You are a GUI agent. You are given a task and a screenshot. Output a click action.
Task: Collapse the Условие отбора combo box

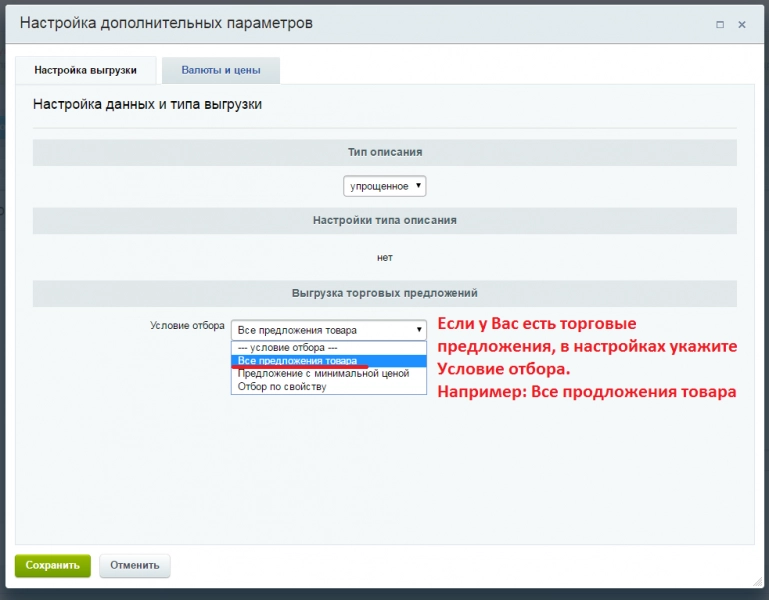(x=329, y=330)
